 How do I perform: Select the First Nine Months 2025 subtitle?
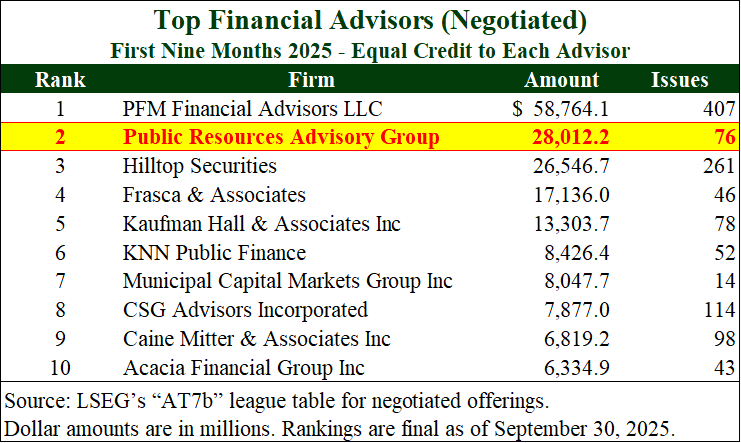point(370,48)
